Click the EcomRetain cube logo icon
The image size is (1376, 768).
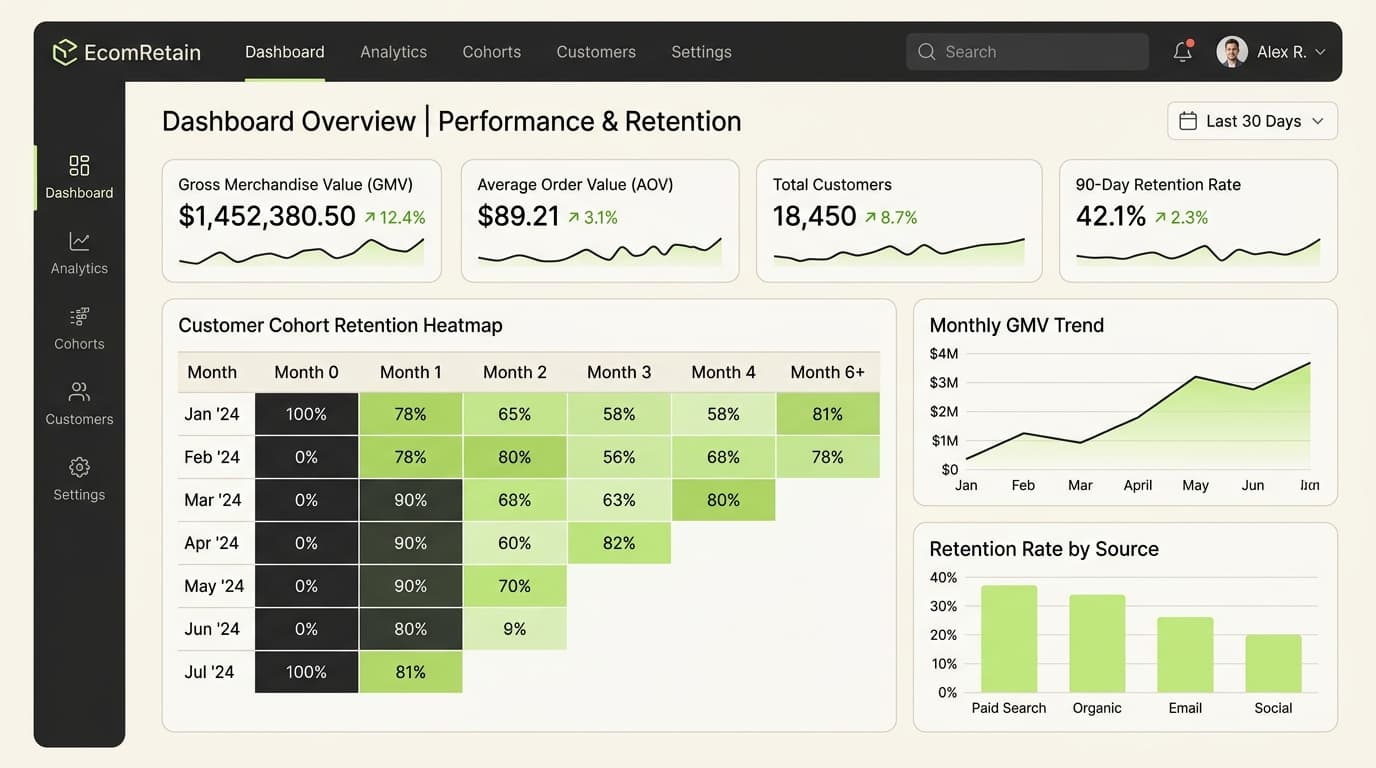65,52
